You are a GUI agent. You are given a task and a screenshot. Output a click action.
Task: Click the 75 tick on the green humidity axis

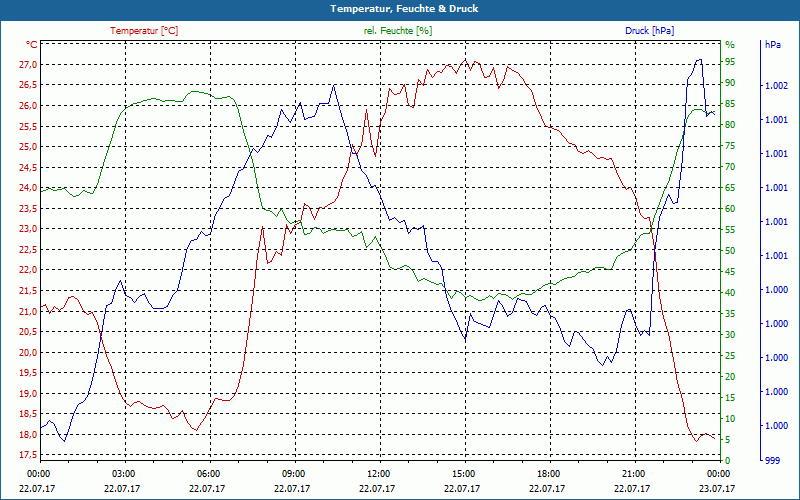730,146
